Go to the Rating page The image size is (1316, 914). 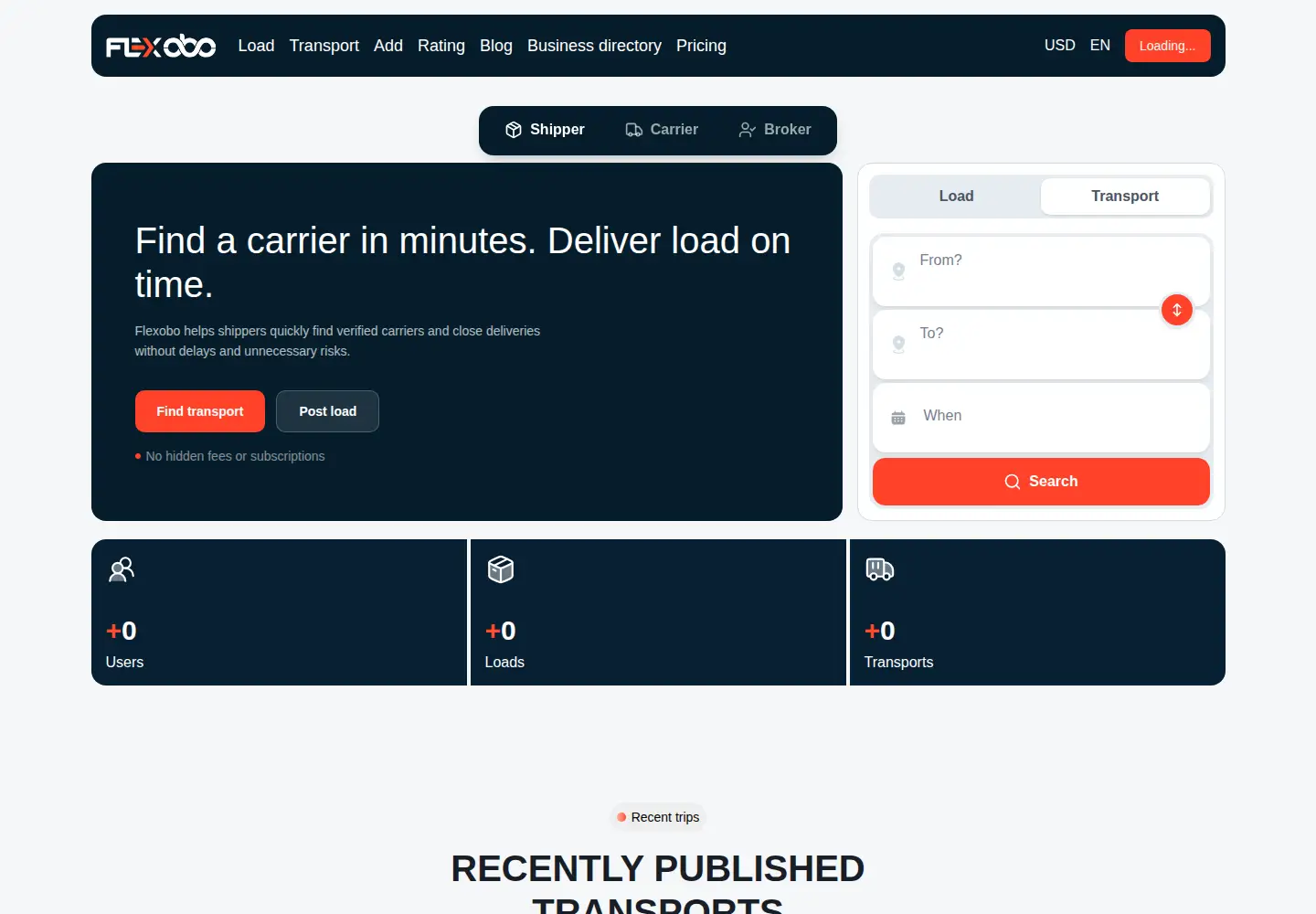point(441,46)
